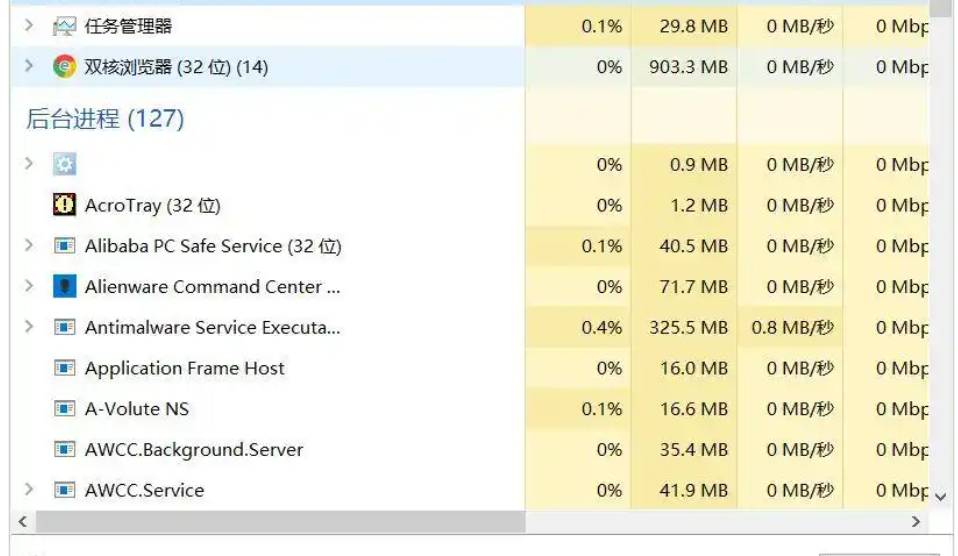Click the Application Frame Host icon
This screenshot has width=958, height=556.
point(64,368)
